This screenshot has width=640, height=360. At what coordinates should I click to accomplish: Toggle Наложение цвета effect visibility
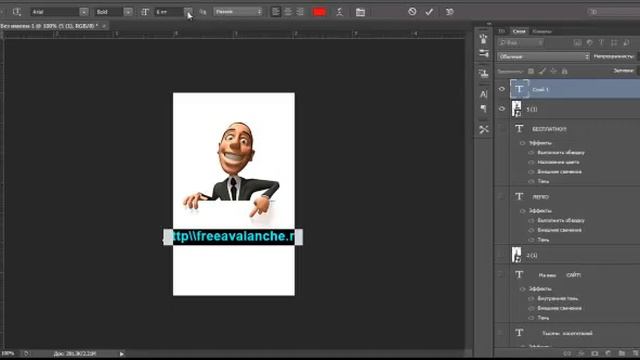[531, 162]
